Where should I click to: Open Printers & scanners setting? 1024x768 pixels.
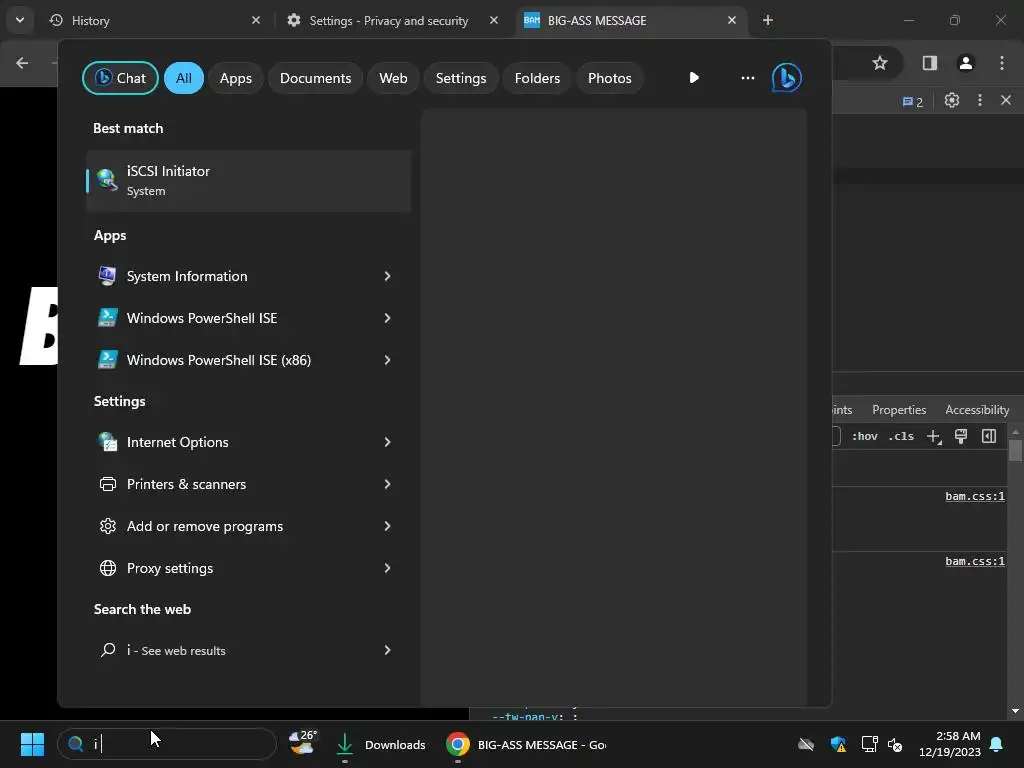click(186, 484)
